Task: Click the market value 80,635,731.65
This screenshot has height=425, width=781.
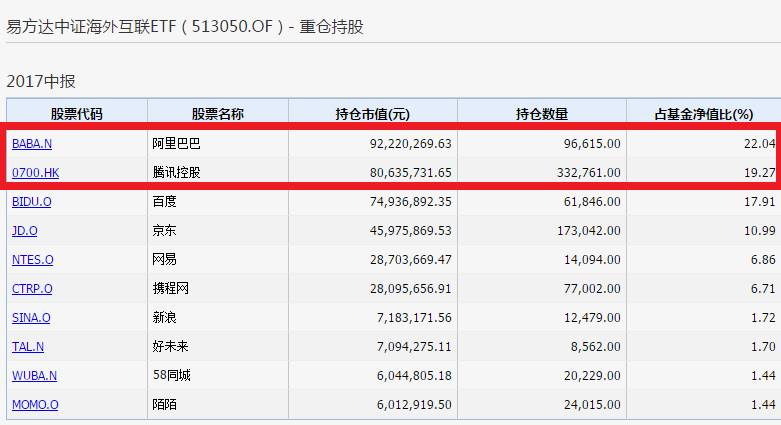Action: [410, 173]
